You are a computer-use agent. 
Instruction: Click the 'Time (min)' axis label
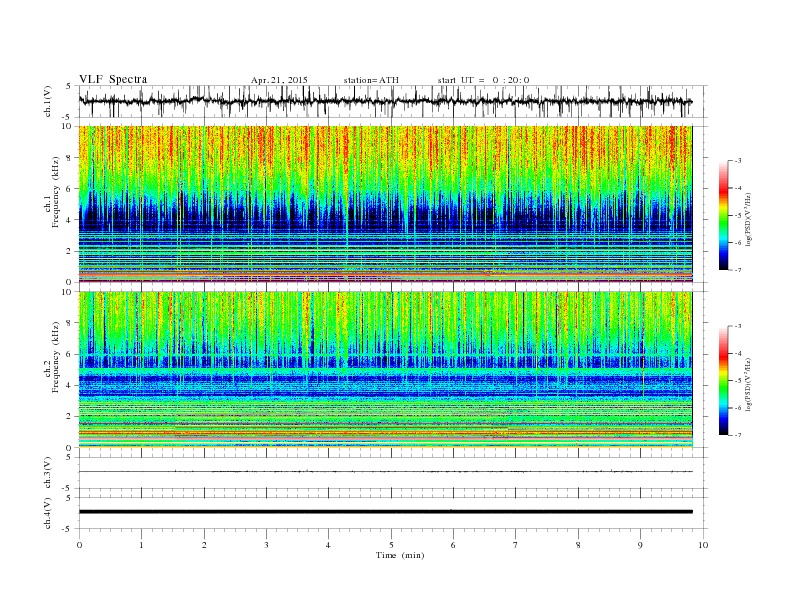400,555
